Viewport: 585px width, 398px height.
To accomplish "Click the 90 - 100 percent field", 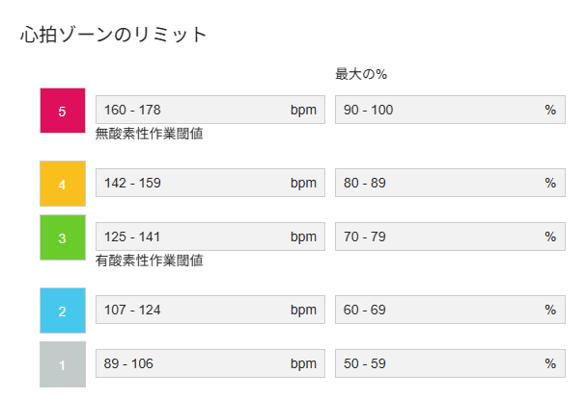I will point(450,110).
